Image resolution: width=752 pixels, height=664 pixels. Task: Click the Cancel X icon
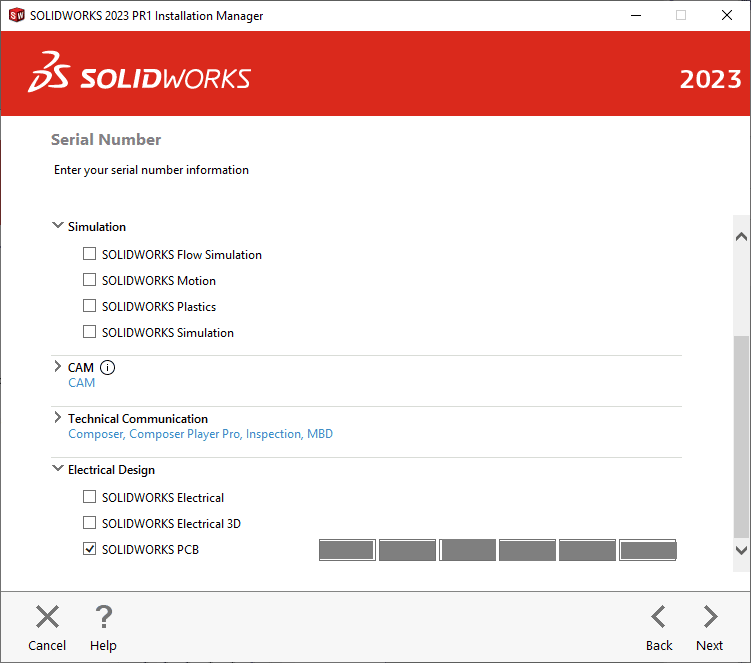47,617
